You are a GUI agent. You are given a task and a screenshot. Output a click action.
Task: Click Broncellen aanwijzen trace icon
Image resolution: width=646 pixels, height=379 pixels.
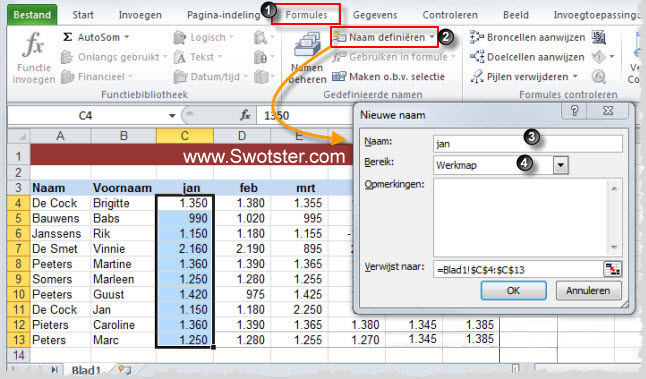477,37
